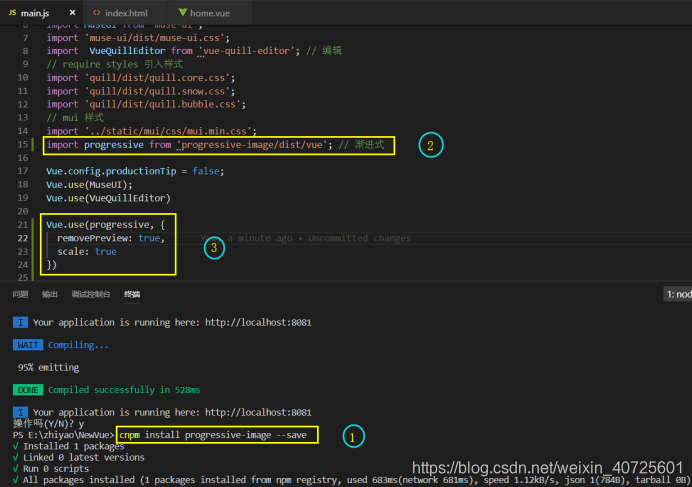Close the main.js tab
The image size is (692, 487).
coord(72,13)
